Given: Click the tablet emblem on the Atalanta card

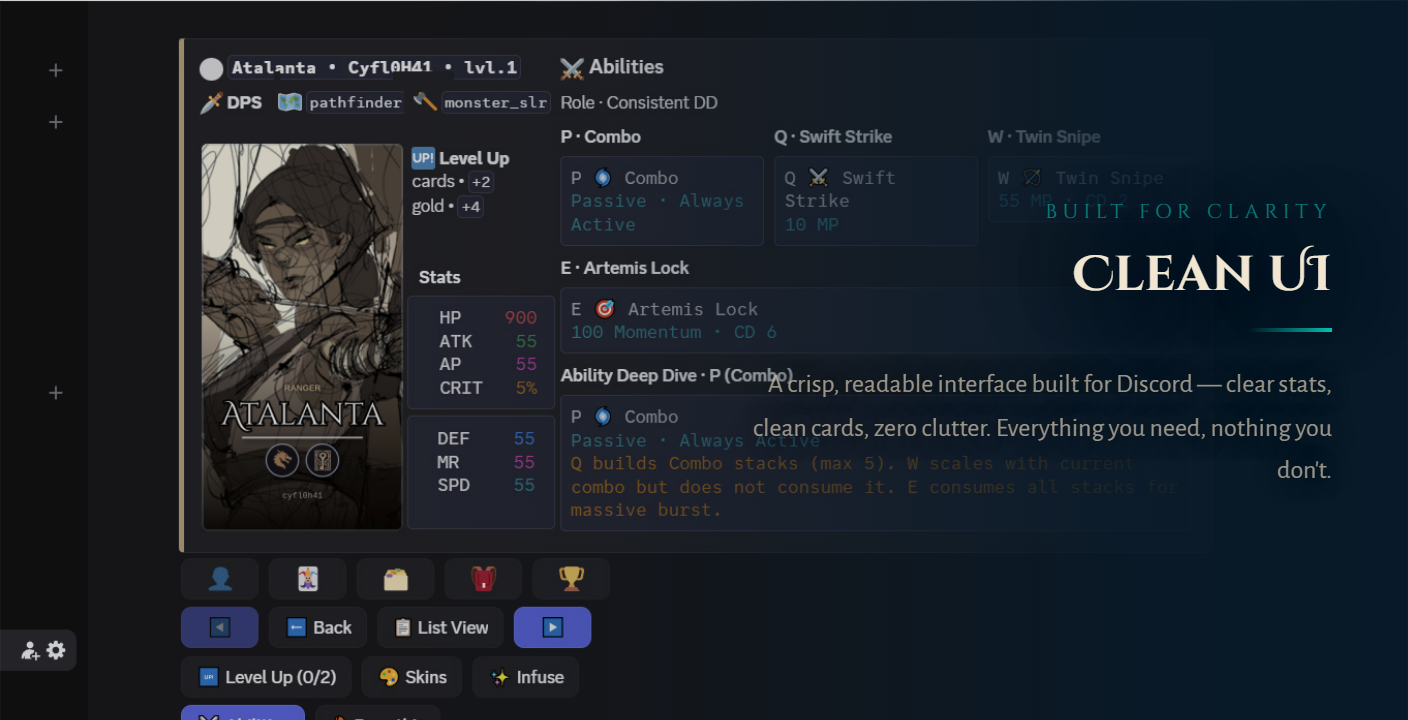Looking at the screenshot, I should tap(322, 461).
